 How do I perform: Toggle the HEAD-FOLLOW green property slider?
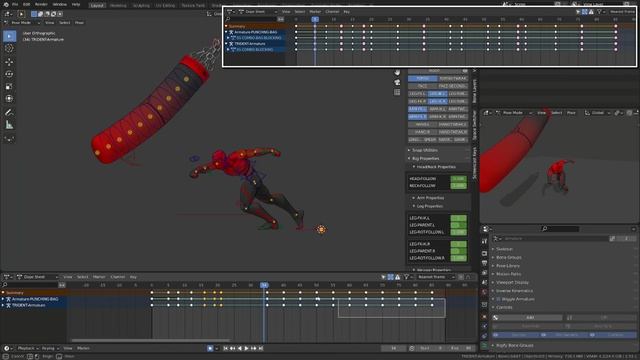tap(458, 179)
